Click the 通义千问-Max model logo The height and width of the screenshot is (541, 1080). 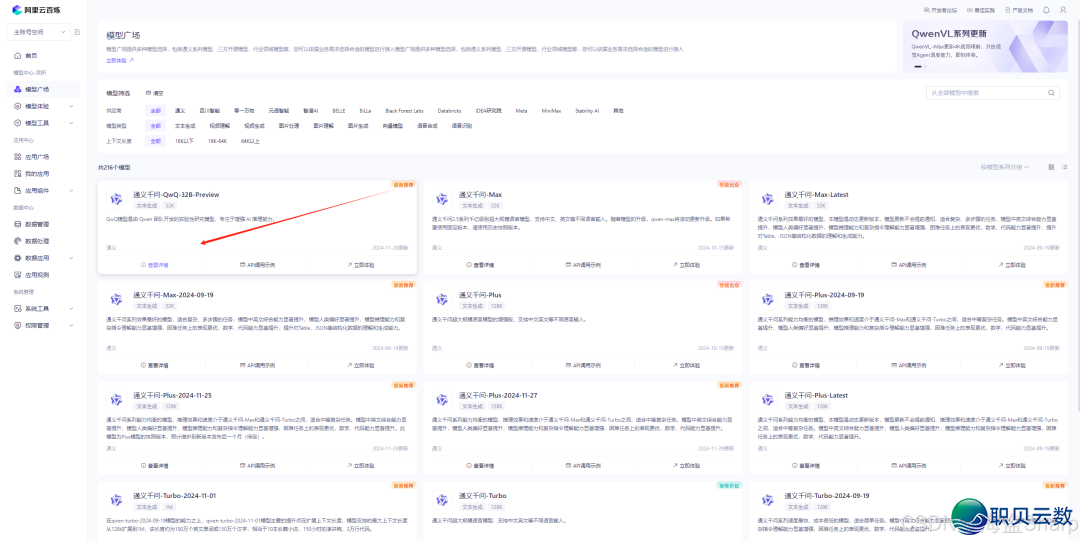(442, 199)
